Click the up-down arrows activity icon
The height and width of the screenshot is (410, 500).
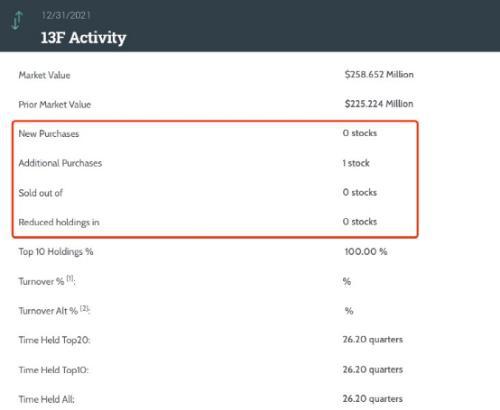tap(17, 20)
